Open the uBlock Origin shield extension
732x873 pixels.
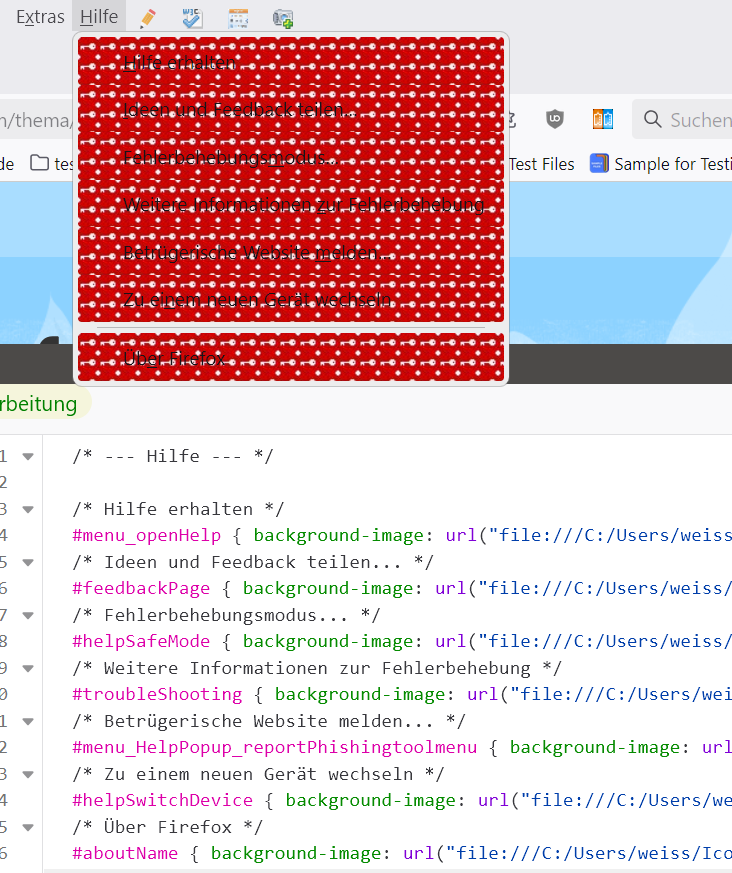click(554, 119)
